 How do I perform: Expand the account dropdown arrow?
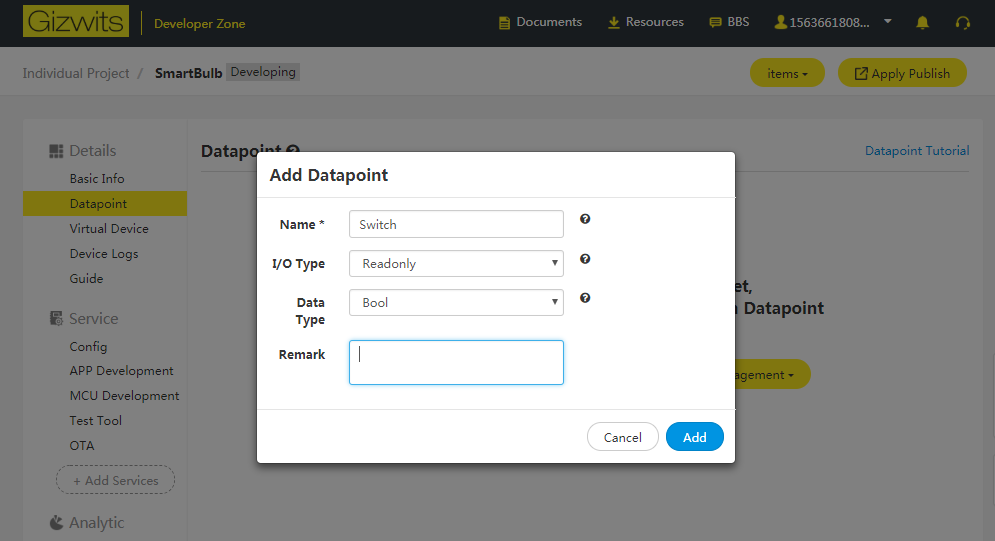coord(888,22)
